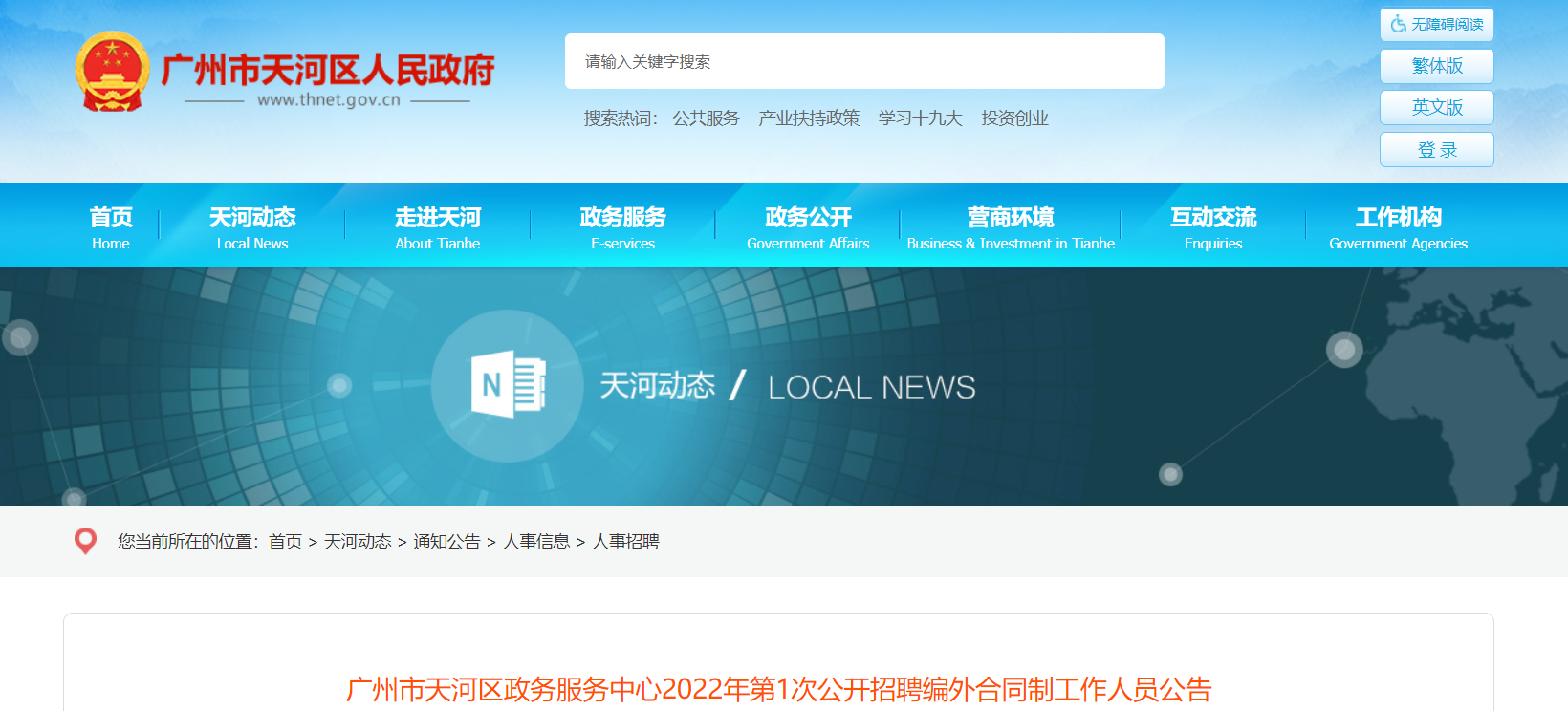The height and width of the screenshot is (711, 1568).
Task: Click the Local News document icon in banner
Action: click(508, 385)
